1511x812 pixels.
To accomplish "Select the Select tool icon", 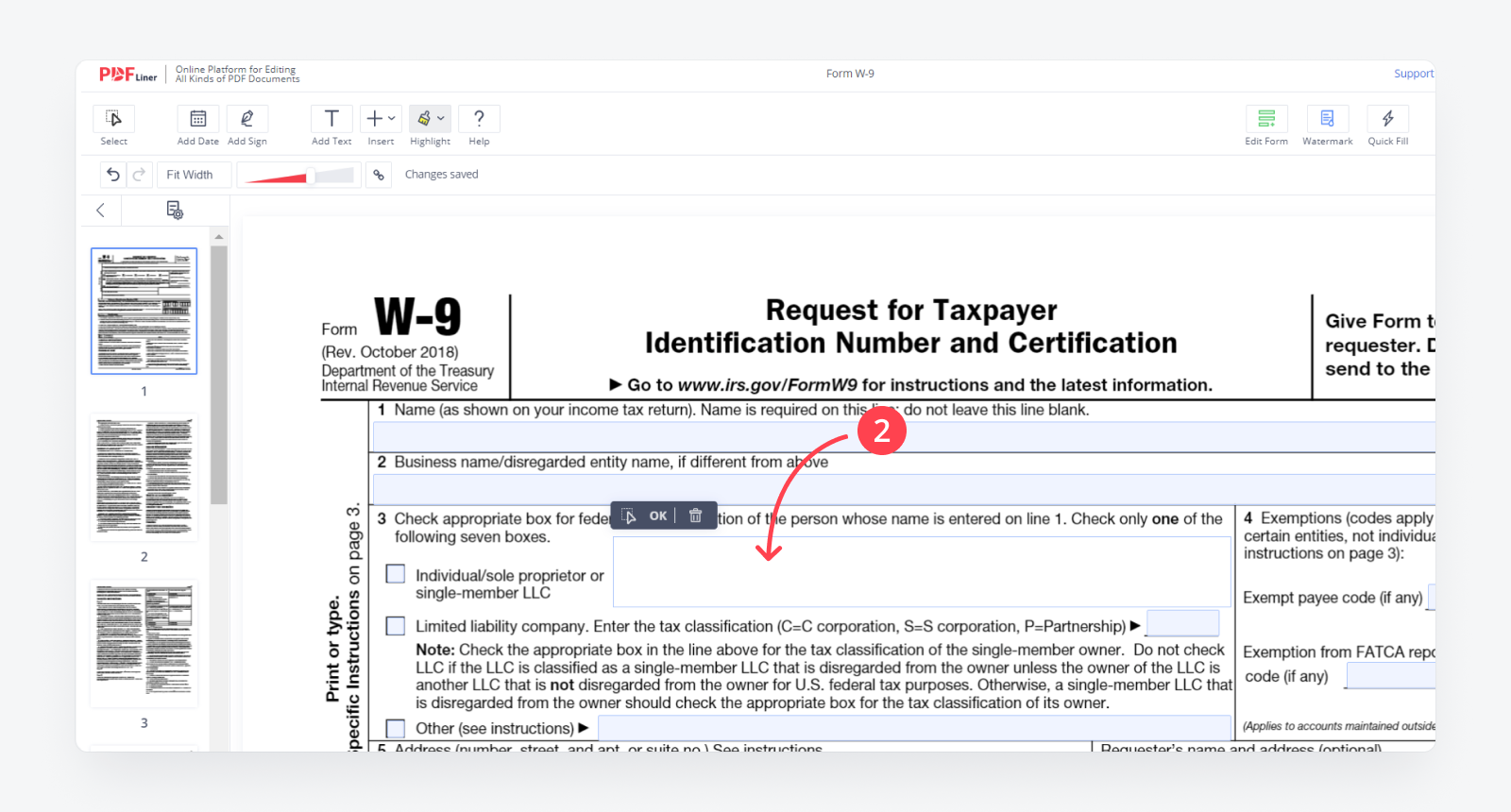I will tap(113, 119).
